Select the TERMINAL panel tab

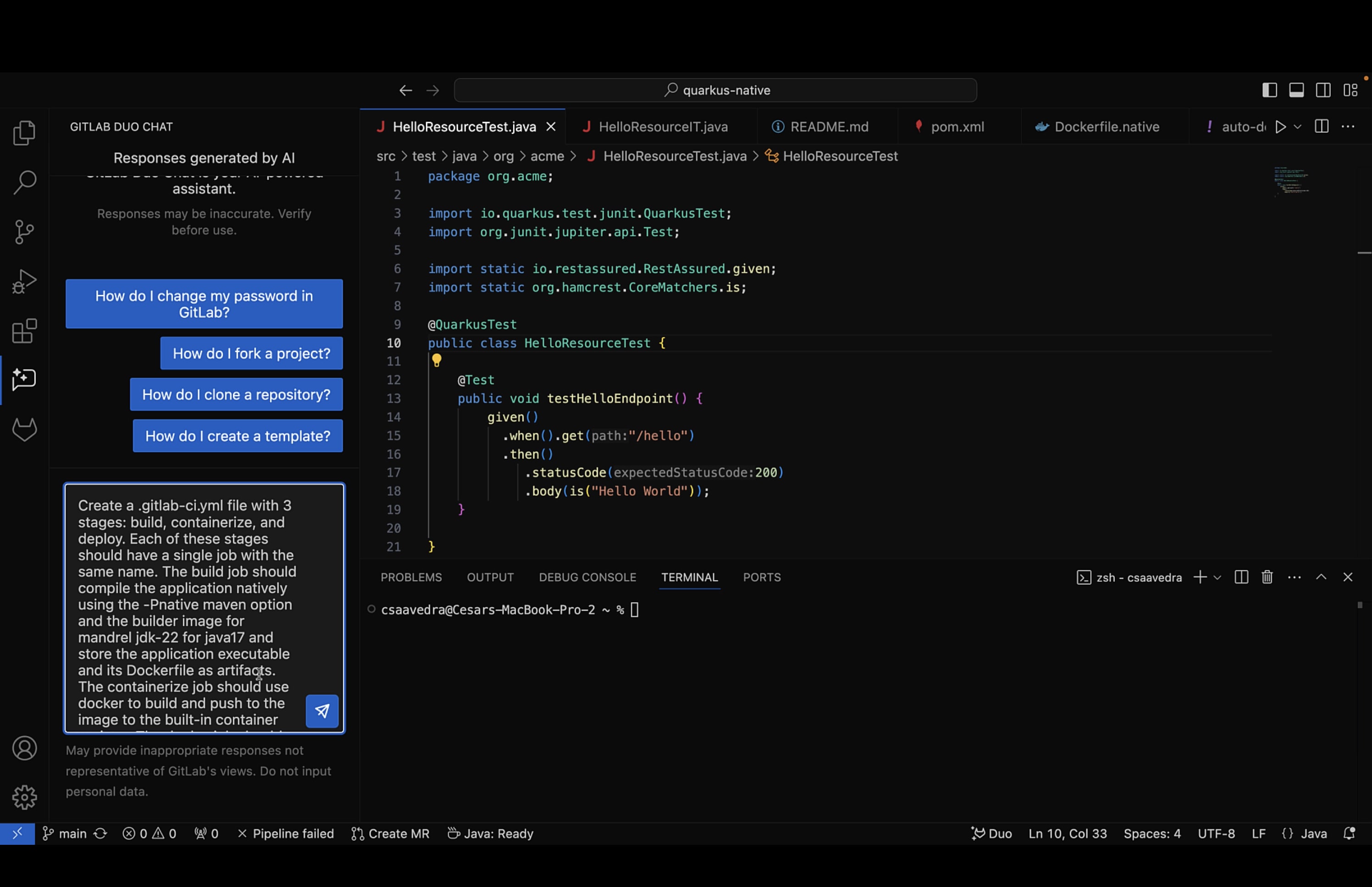tap(689, 577)
